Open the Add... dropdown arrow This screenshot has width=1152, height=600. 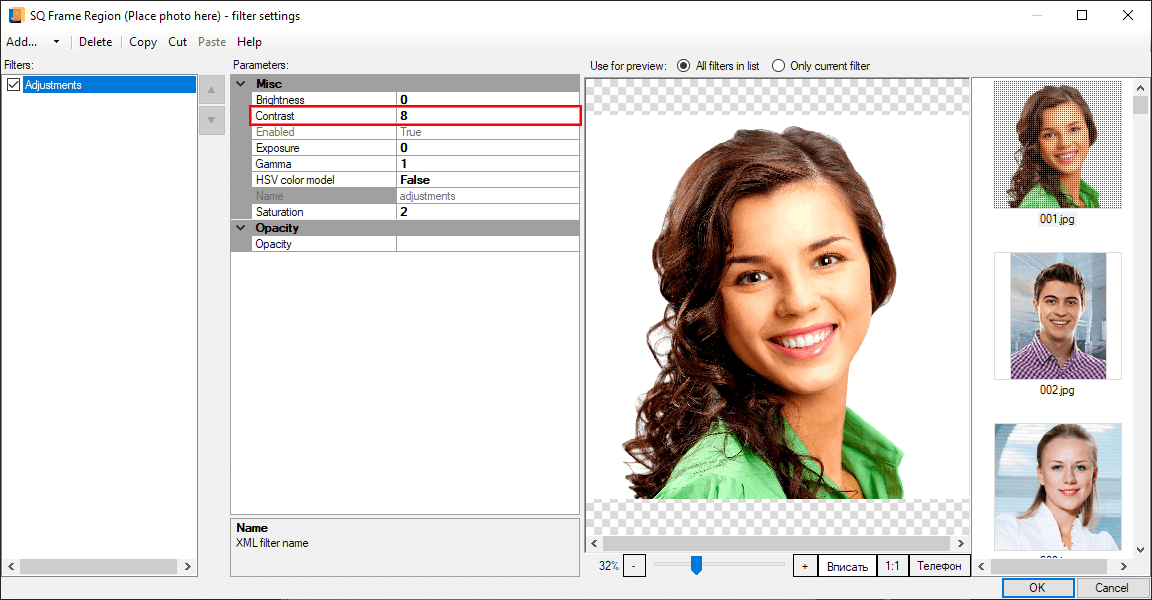pos(56,42)
